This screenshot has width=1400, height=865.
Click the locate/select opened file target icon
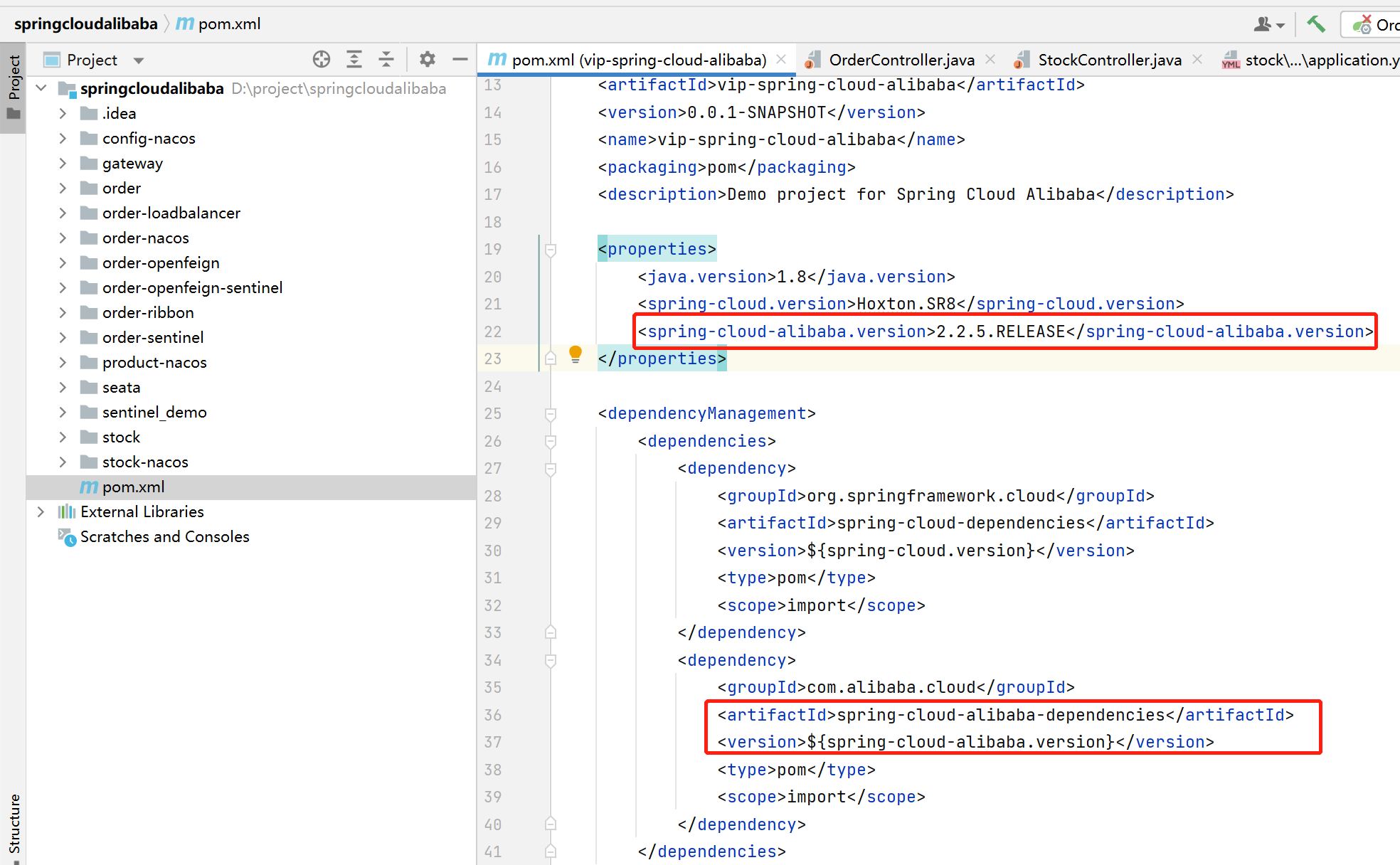tap(322, 59)
